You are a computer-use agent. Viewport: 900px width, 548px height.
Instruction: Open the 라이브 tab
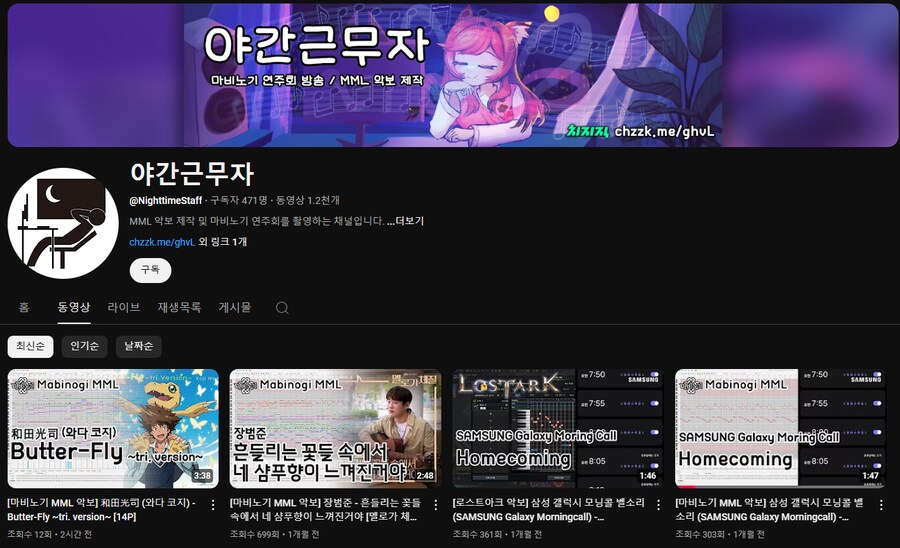(x=123, y=307)
